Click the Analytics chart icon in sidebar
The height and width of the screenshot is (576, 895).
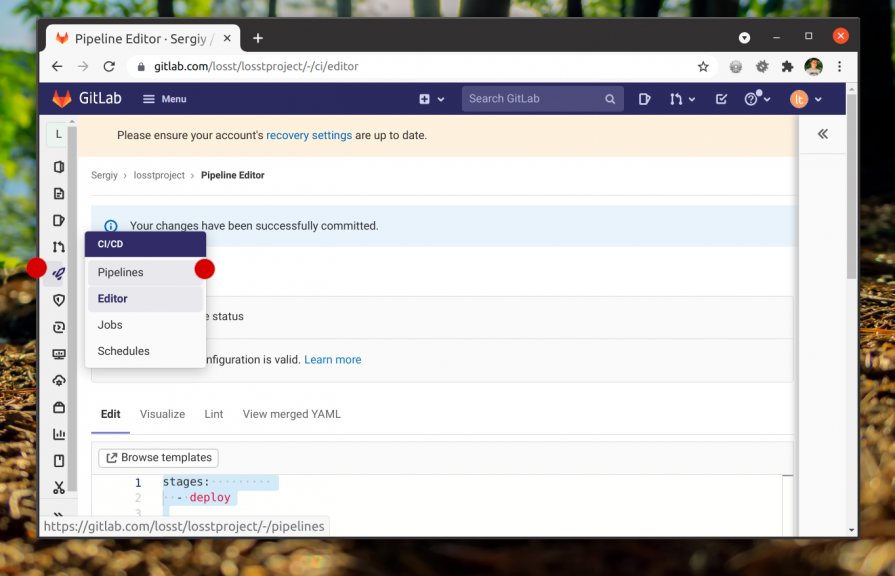pyautogui.click(x=59, y=434)
